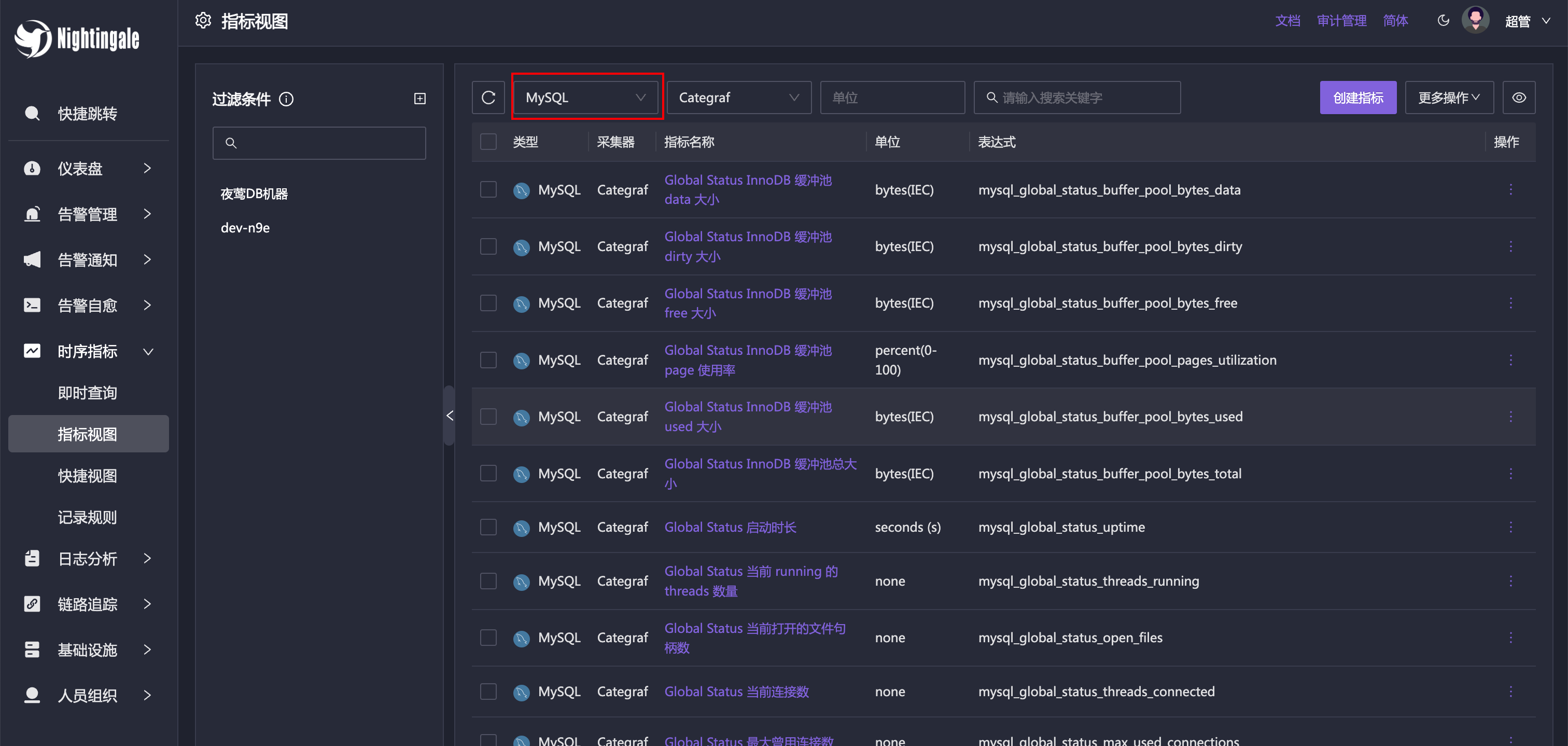
Task: Open the settings gear beside 指标视图
Action: click(x=203, y=20)
